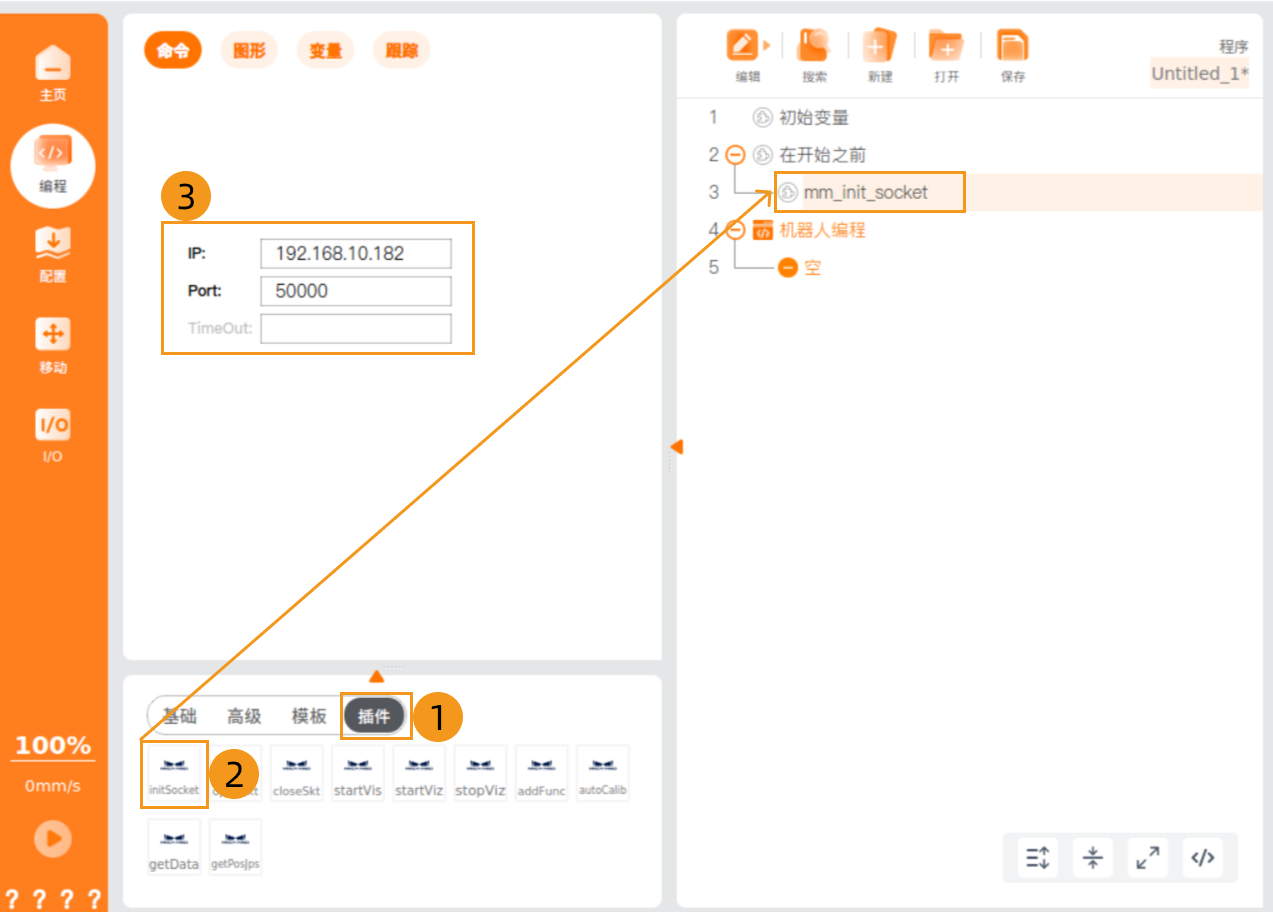Switch to the 跟踪 tracking tab
This screenshot has width=1273, height=912.
[x=401, y=50]
